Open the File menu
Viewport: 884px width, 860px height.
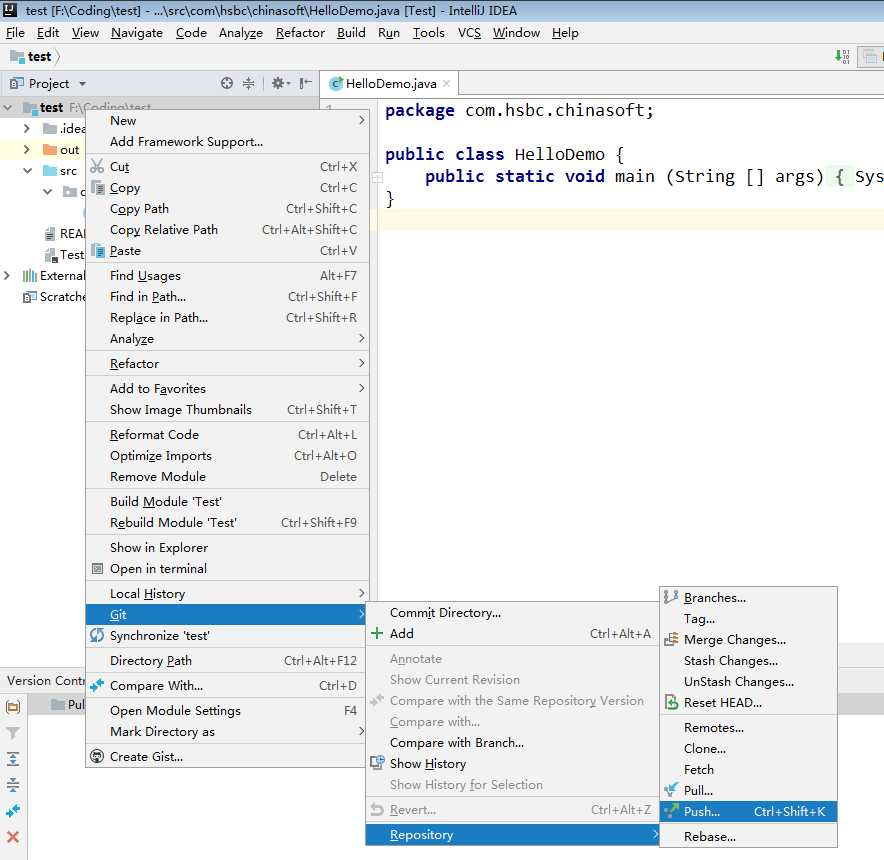[15, 33]
